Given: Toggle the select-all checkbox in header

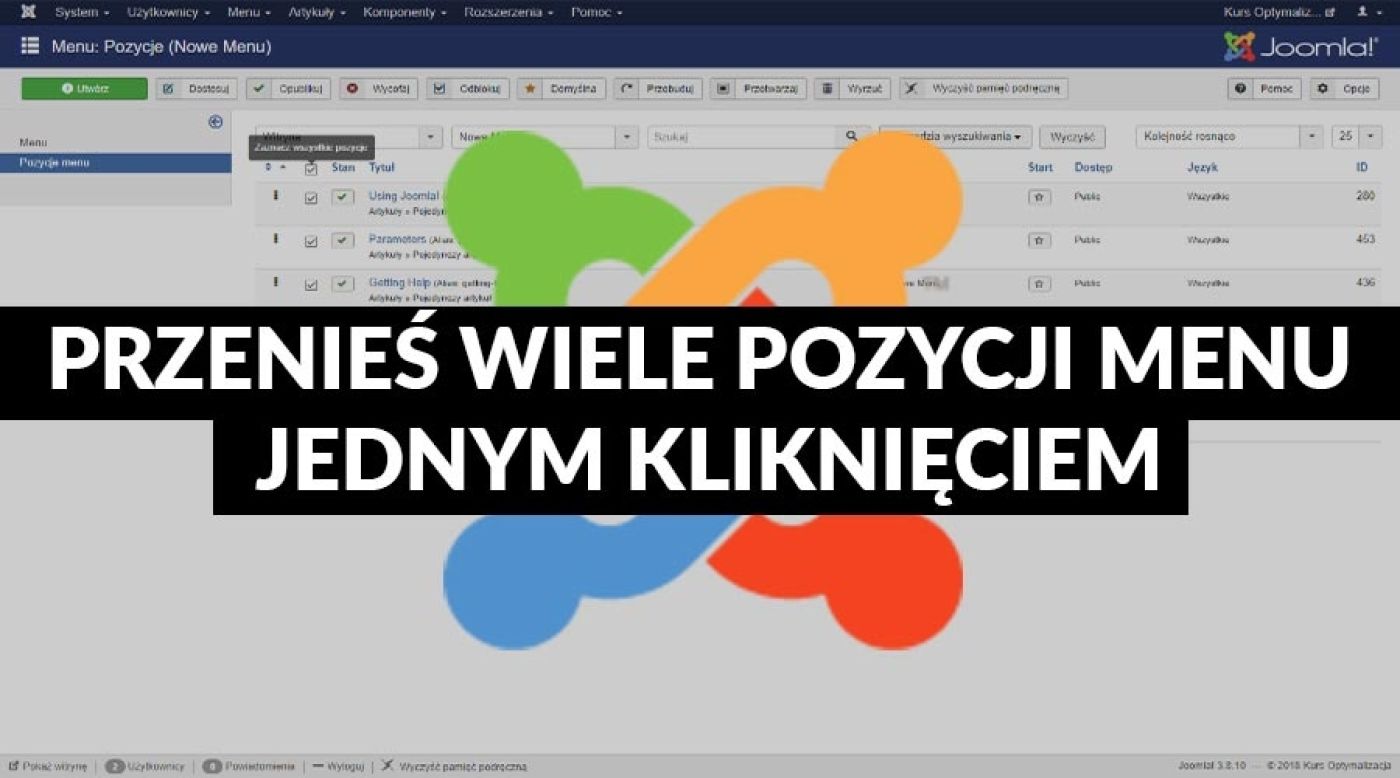Looking at the screenshot, I should coord(311,169).
